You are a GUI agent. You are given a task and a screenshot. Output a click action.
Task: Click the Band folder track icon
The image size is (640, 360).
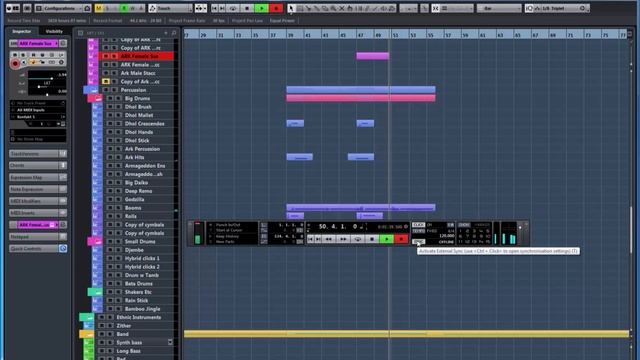click(x=86, y=334)
